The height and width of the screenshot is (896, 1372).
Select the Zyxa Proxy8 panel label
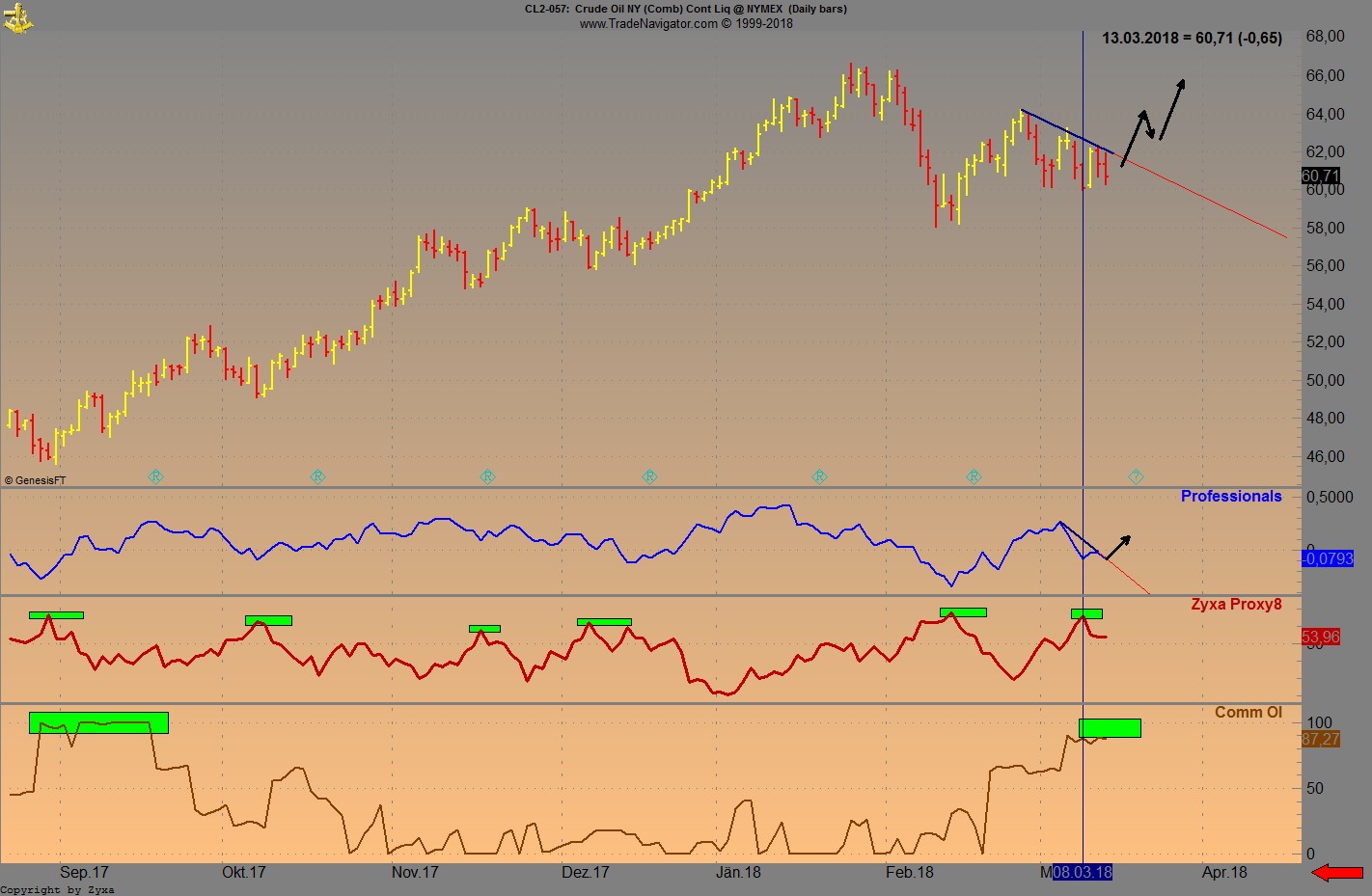tap(1236, 604)
